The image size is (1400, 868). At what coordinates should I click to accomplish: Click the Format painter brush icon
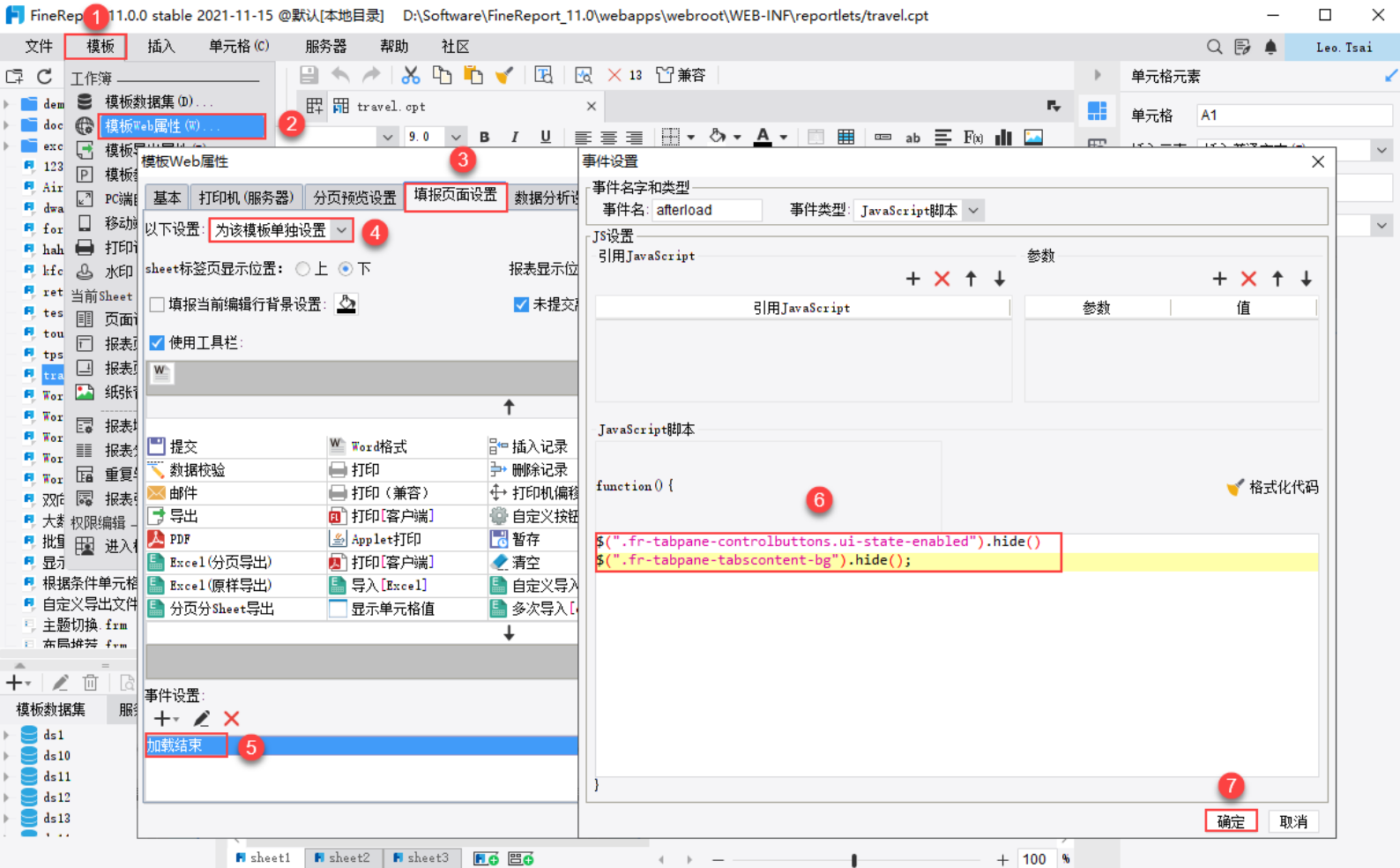tap(504, 76)
